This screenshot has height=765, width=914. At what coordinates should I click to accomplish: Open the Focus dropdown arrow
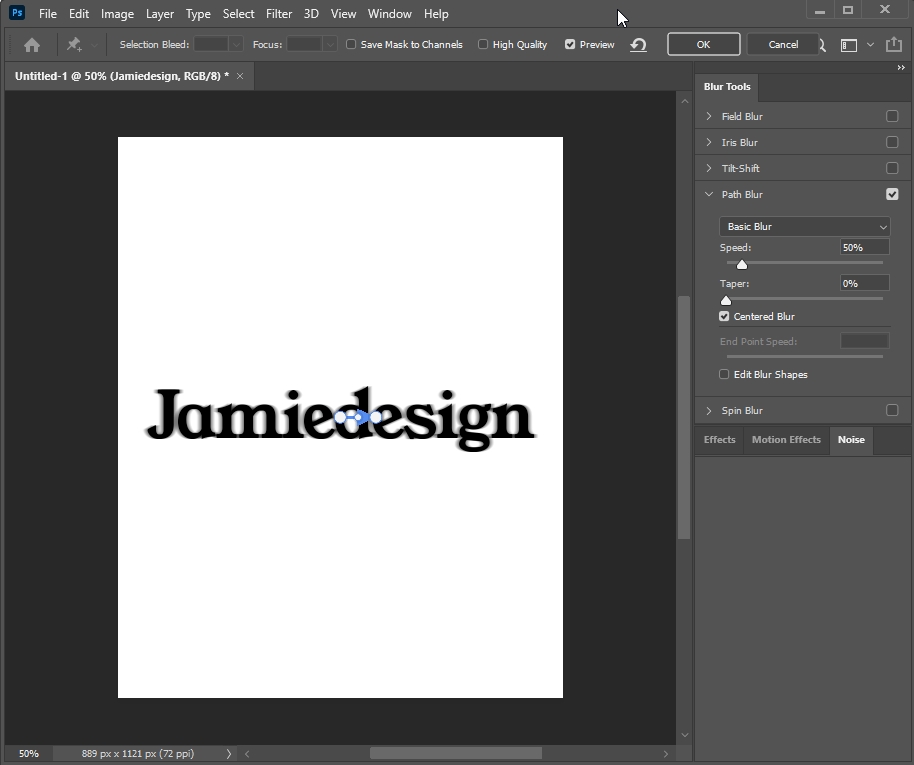pyautogui.click(x=330, y=44)
